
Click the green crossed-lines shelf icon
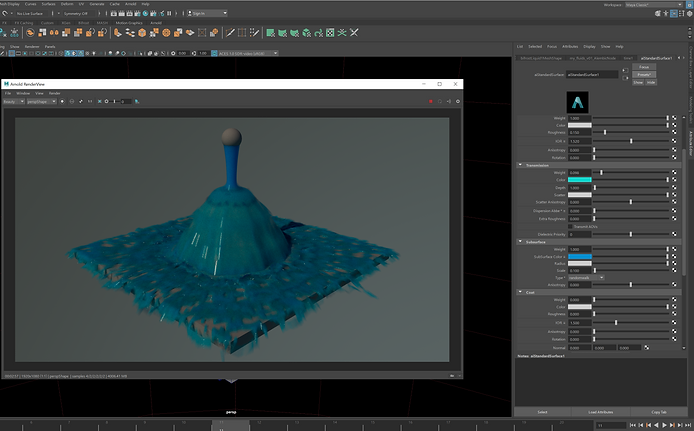pyautogui.click(x=342, y=33)
